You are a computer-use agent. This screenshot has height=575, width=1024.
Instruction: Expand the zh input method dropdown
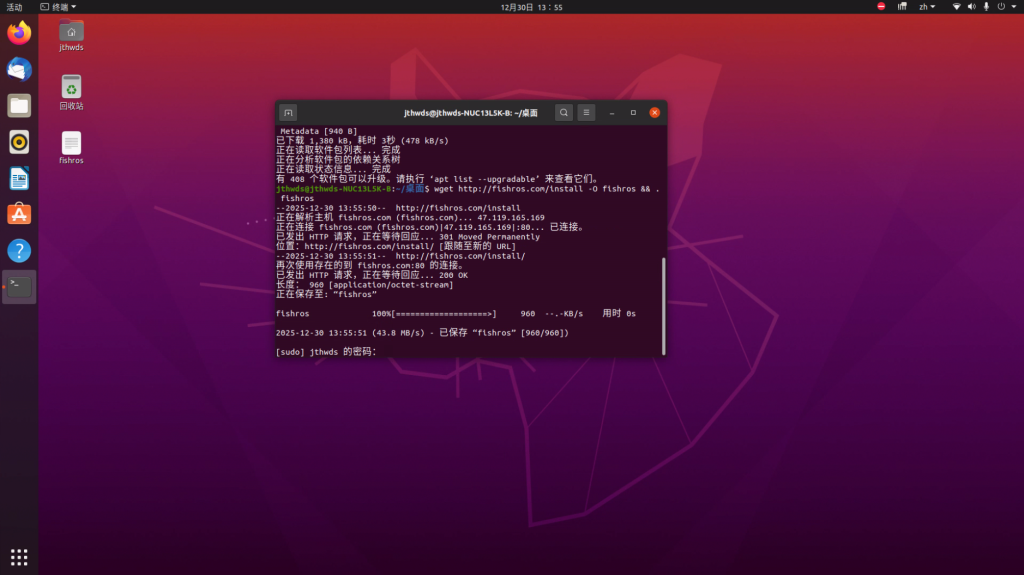click(926, 7)
